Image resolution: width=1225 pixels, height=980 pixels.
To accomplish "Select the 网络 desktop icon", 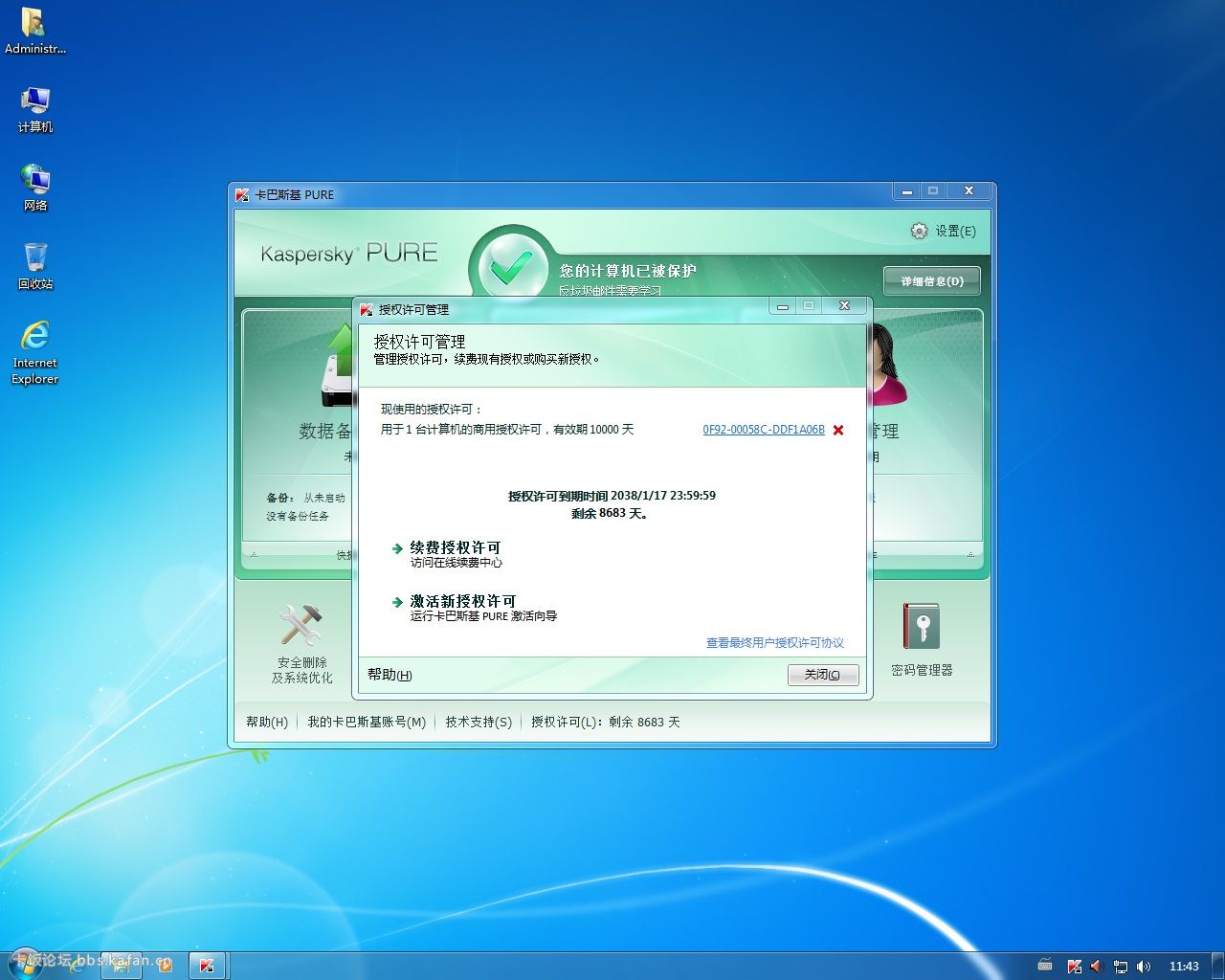I will [34, 188].
